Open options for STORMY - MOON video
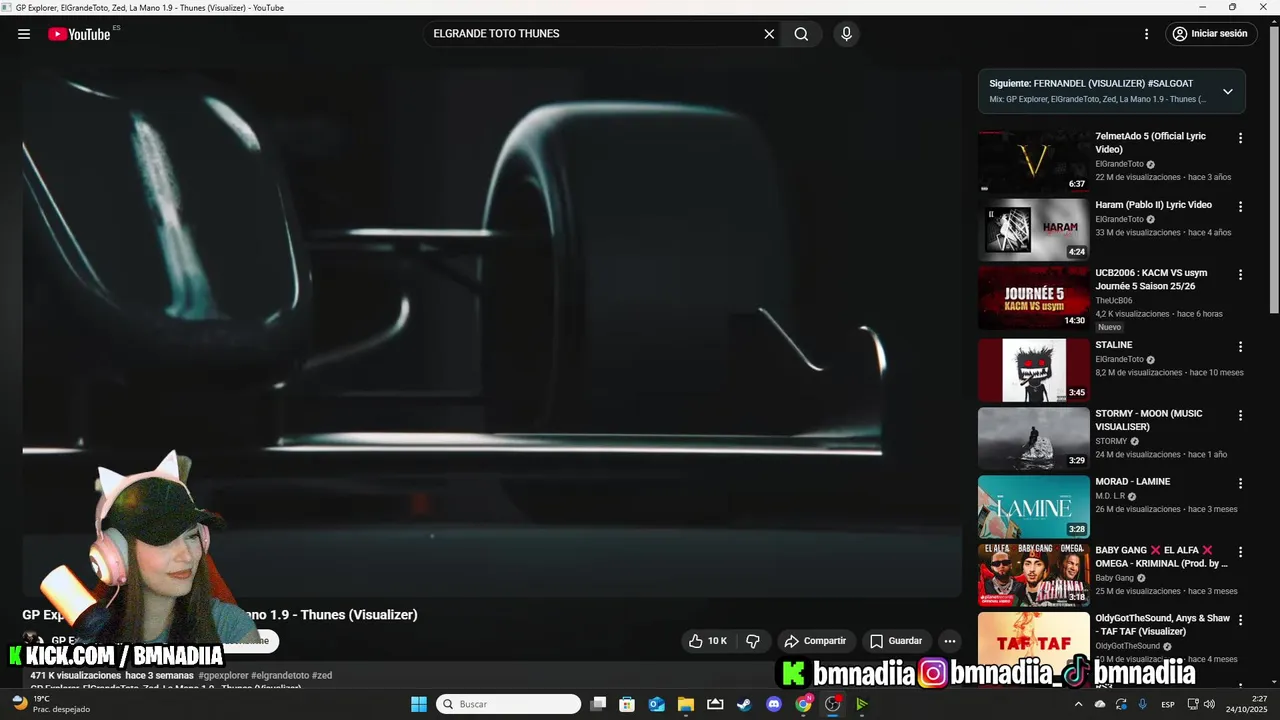 pos(1241,415)
